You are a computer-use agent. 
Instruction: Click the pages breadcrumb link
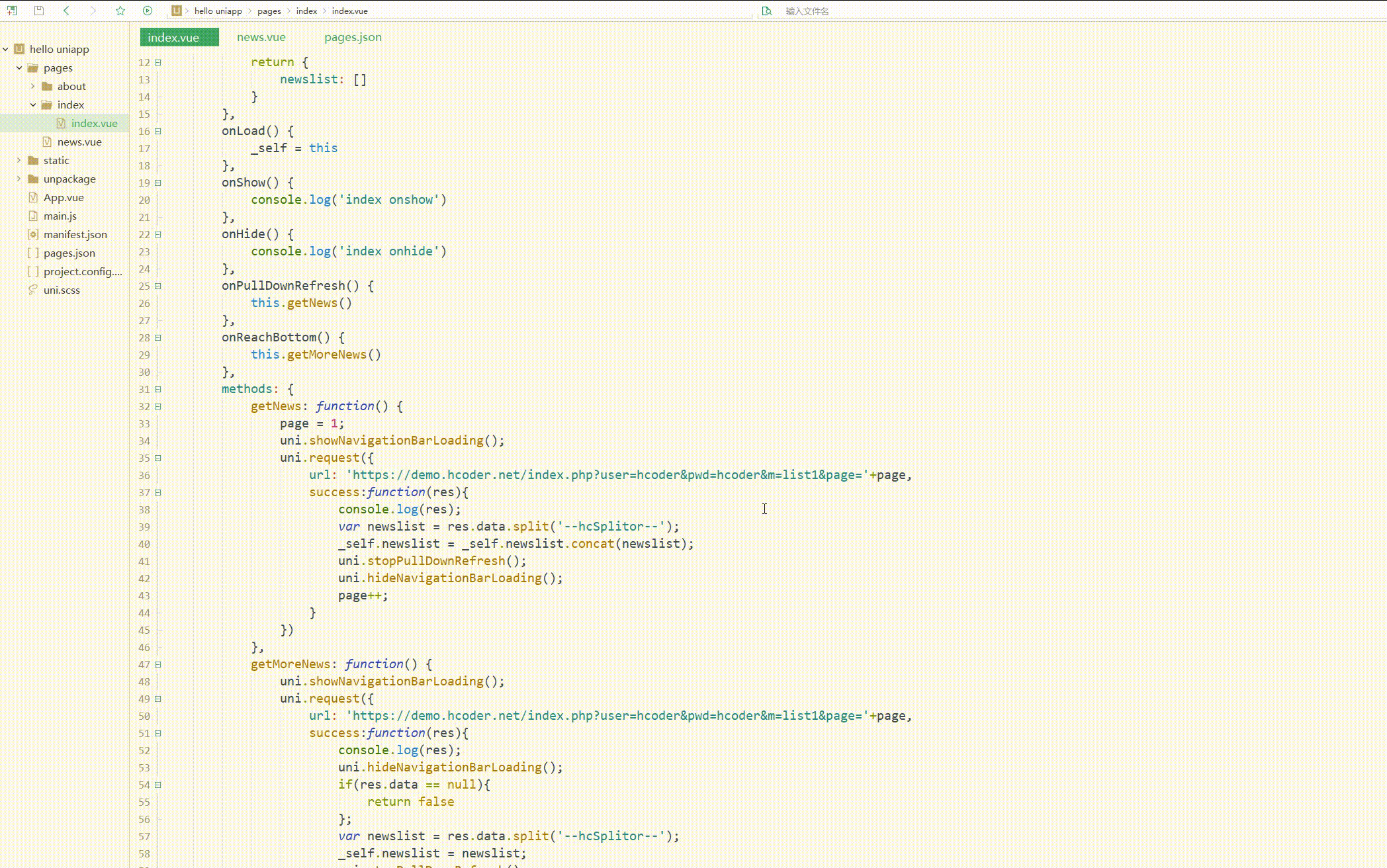point(269,11)
